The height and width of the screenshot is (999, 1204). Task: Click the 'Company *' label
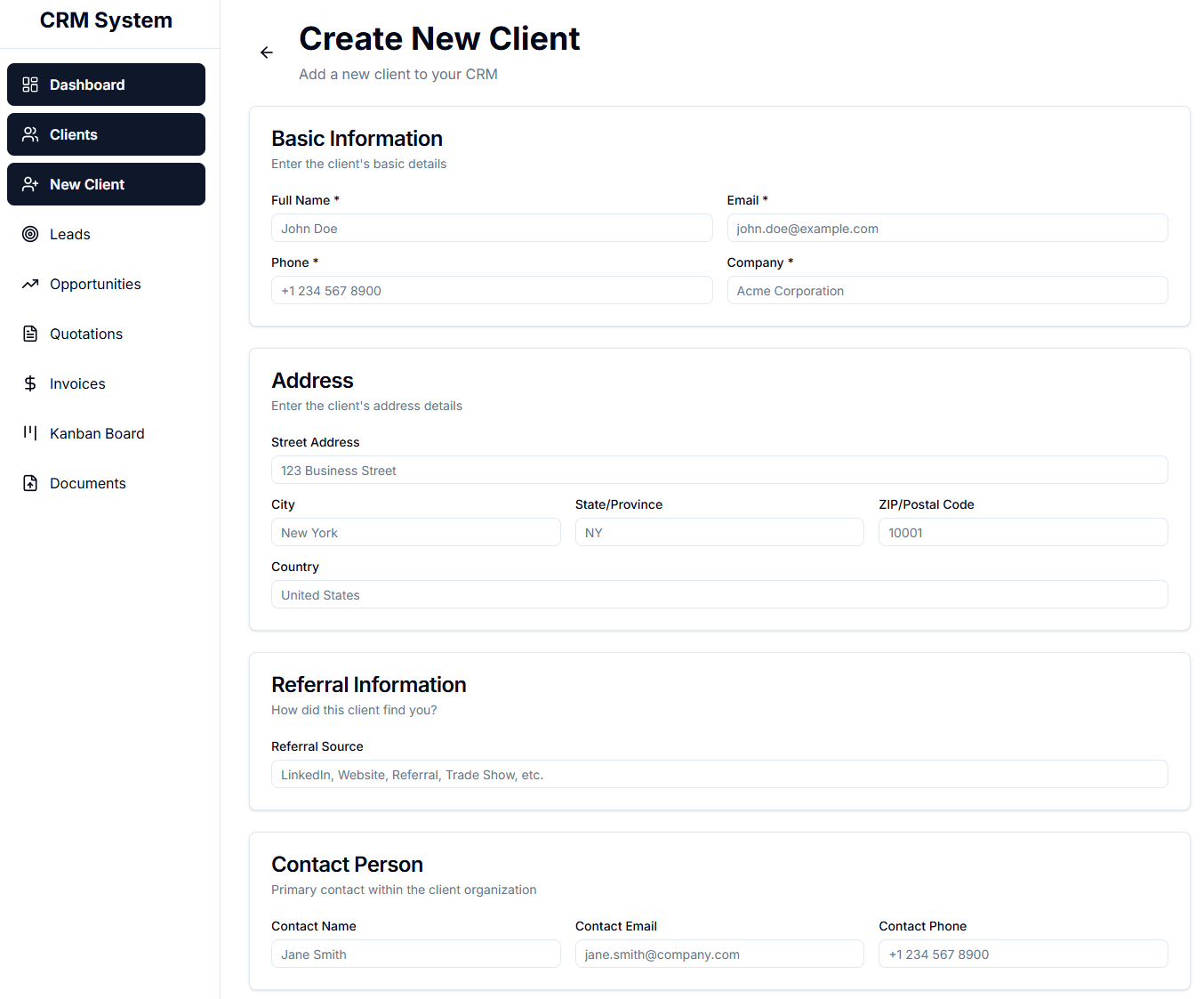[x=760, y=262]
